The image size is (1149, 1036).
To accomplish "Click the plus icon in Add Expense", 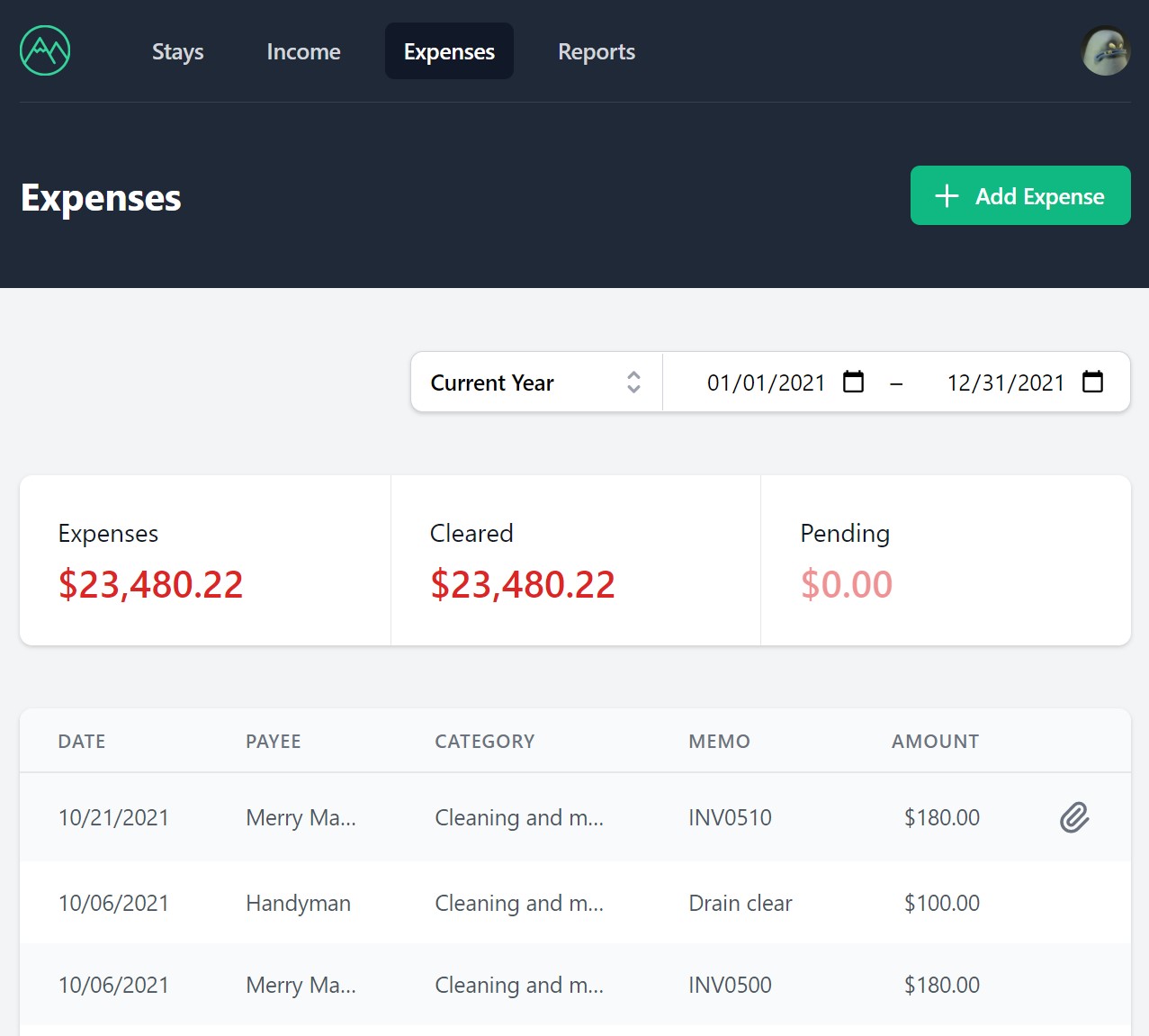I will pyautogui.click(x=947, y=196).
